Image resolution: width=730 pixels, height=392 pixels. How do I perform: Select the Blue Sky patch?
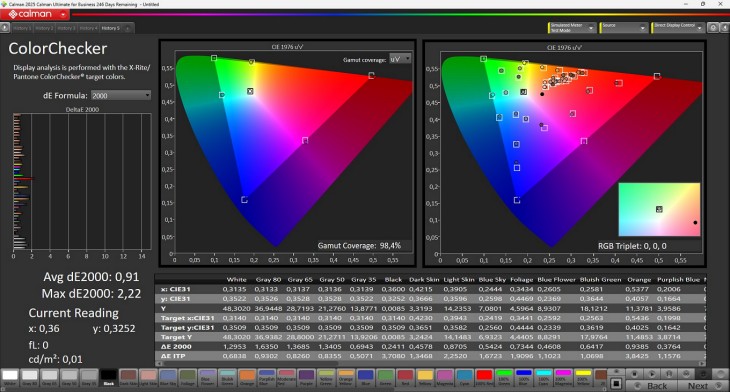point(168,378)
